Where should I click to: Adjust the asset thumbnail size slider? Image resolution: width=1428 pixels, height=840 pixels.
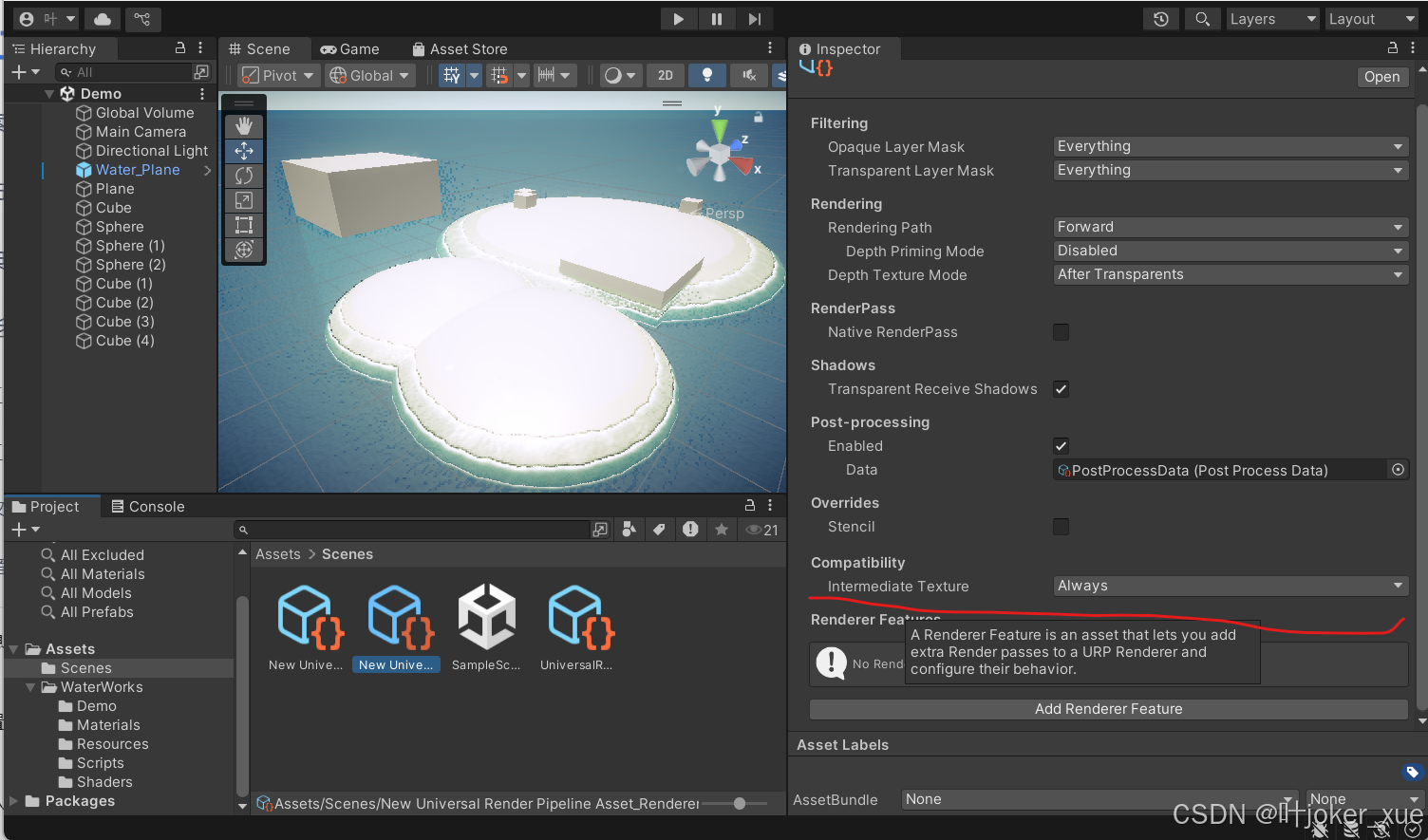[x=738, y=803]
